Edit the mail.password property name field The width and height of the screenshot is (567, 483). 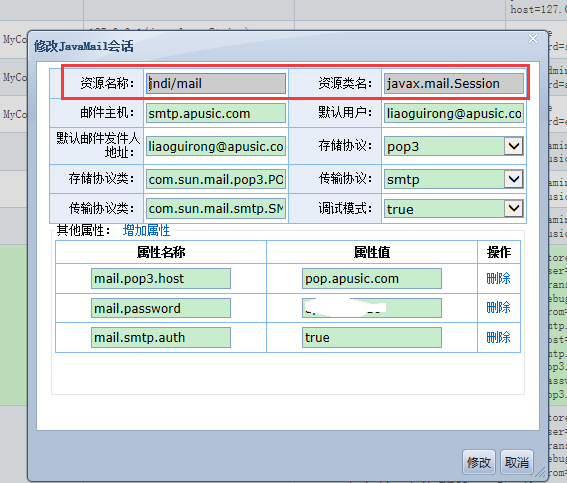161,308
